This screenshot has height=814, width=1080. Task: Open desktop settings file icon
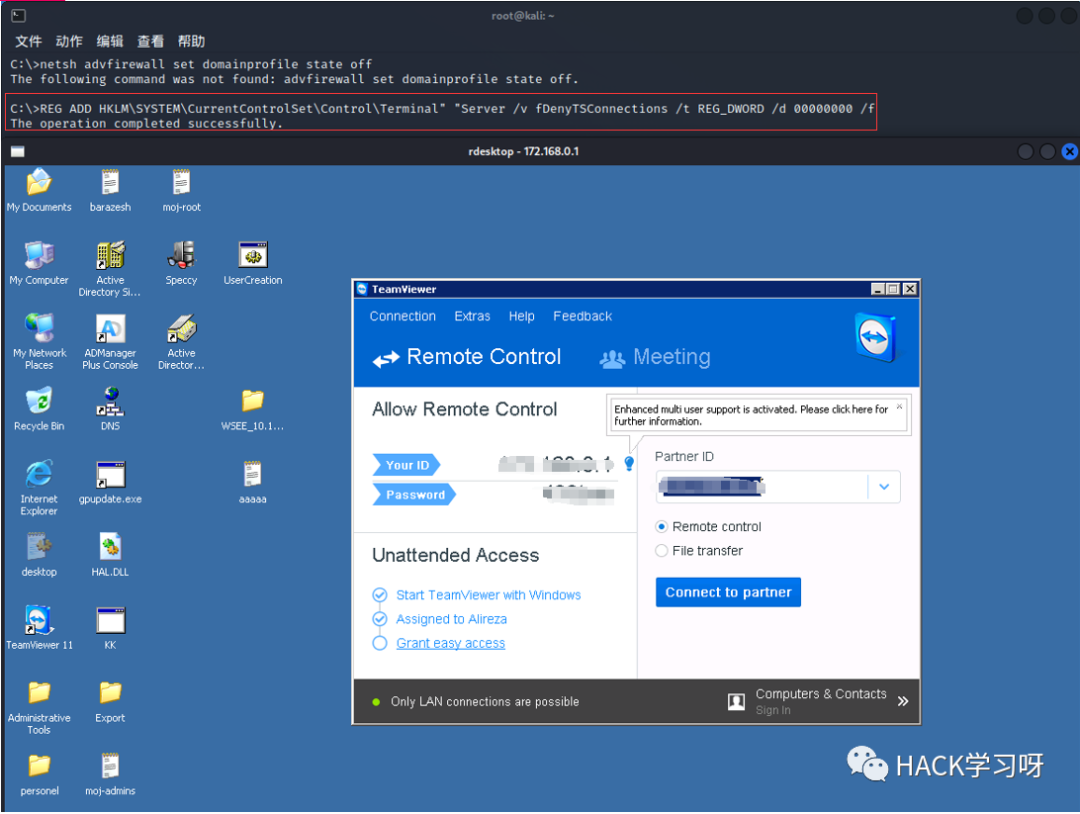(x=39, y=547)
